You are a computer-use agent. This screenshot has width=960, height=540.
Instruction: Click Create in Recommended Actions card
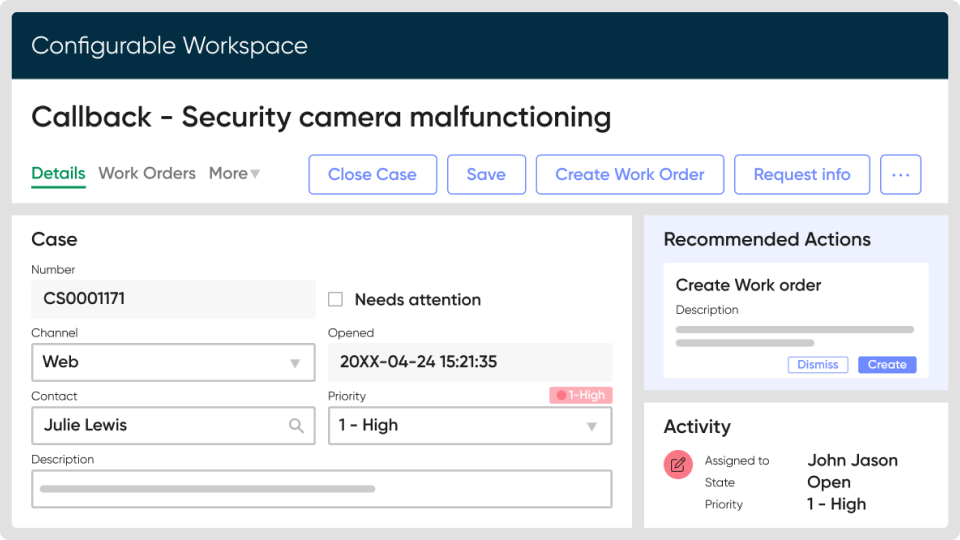click(x=887, y=365)
